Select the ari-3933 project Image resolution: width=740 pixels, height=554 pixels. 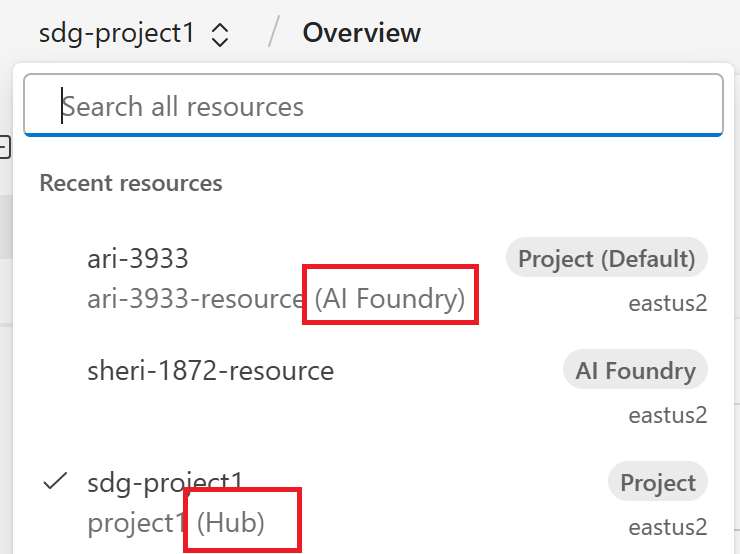click(138, 259)
